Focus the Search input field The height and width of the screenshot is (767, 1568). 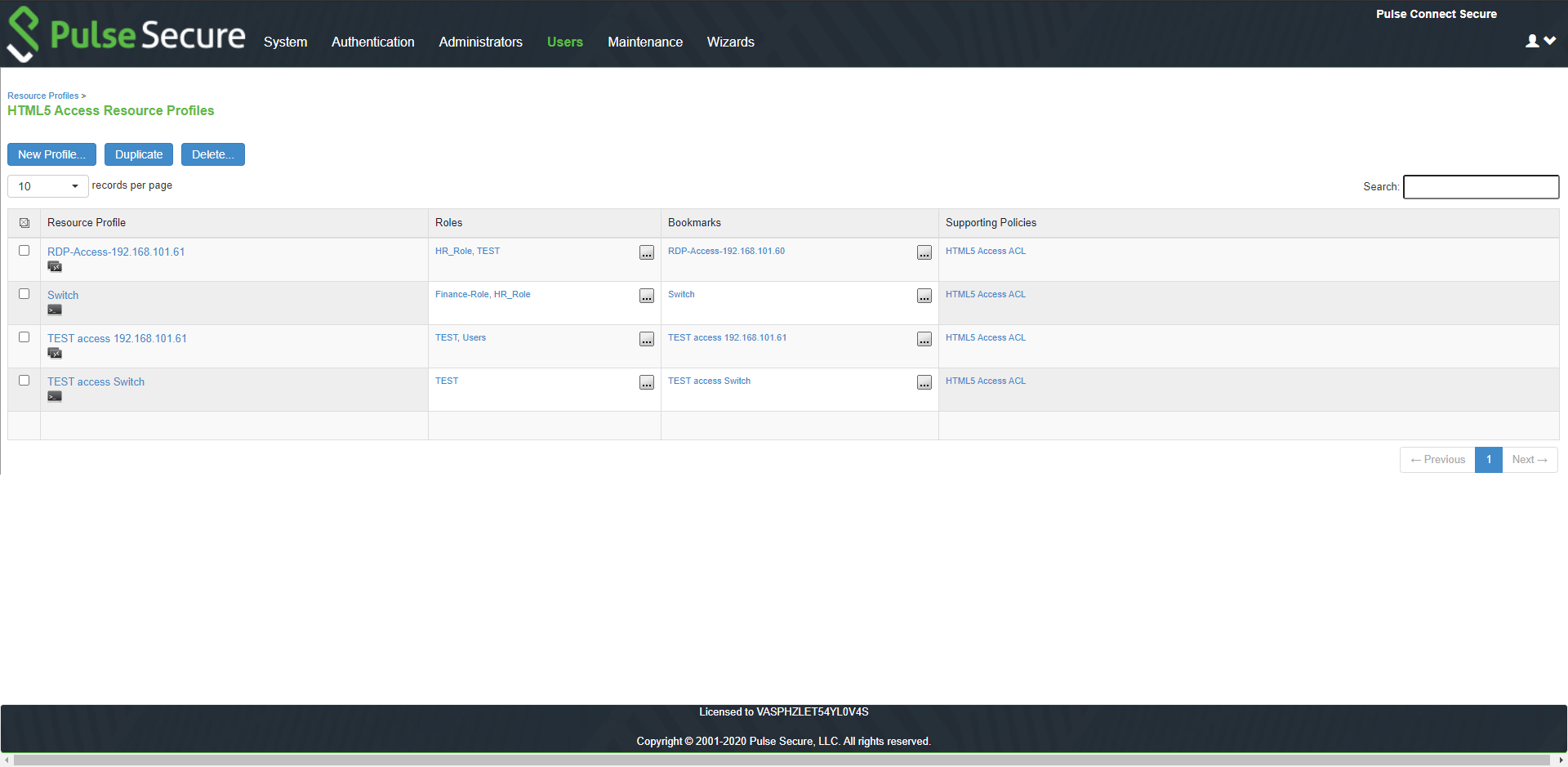click(x=1481, y=186)
